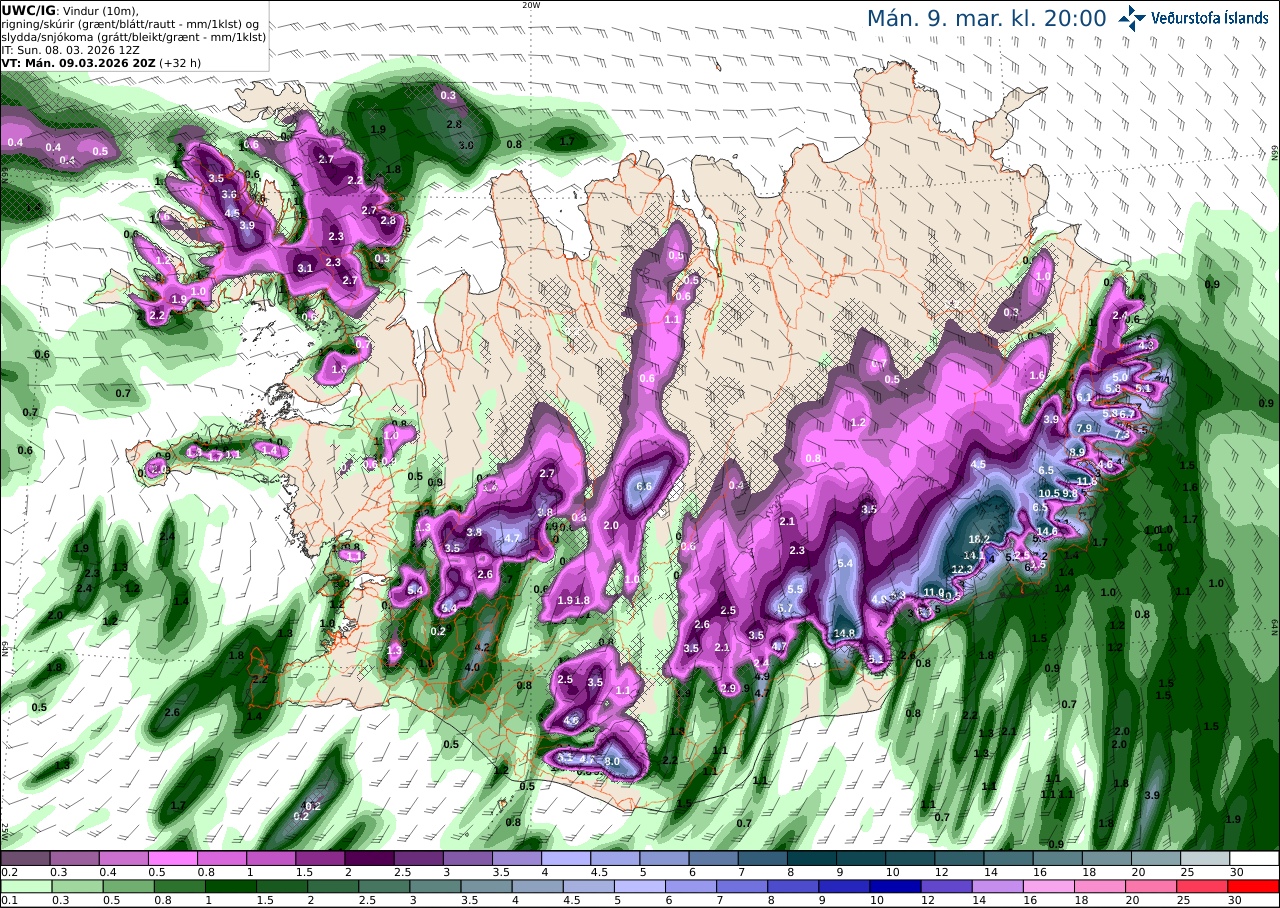The width and height of the screenshot is (1280, 908).
Task: Click the '11.8' value in the east
Action: point(1087,481)
